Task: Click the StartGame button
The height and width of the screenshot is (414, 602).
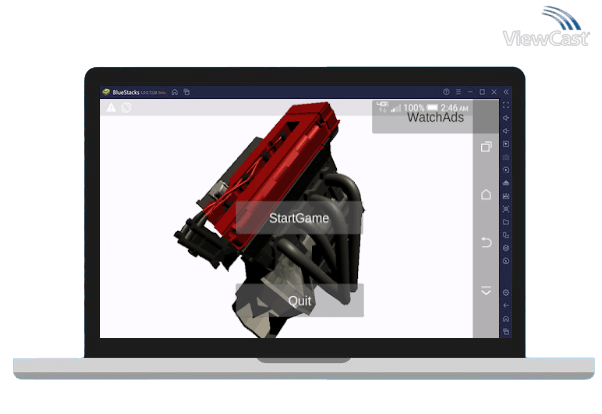Action: point(299,218)
